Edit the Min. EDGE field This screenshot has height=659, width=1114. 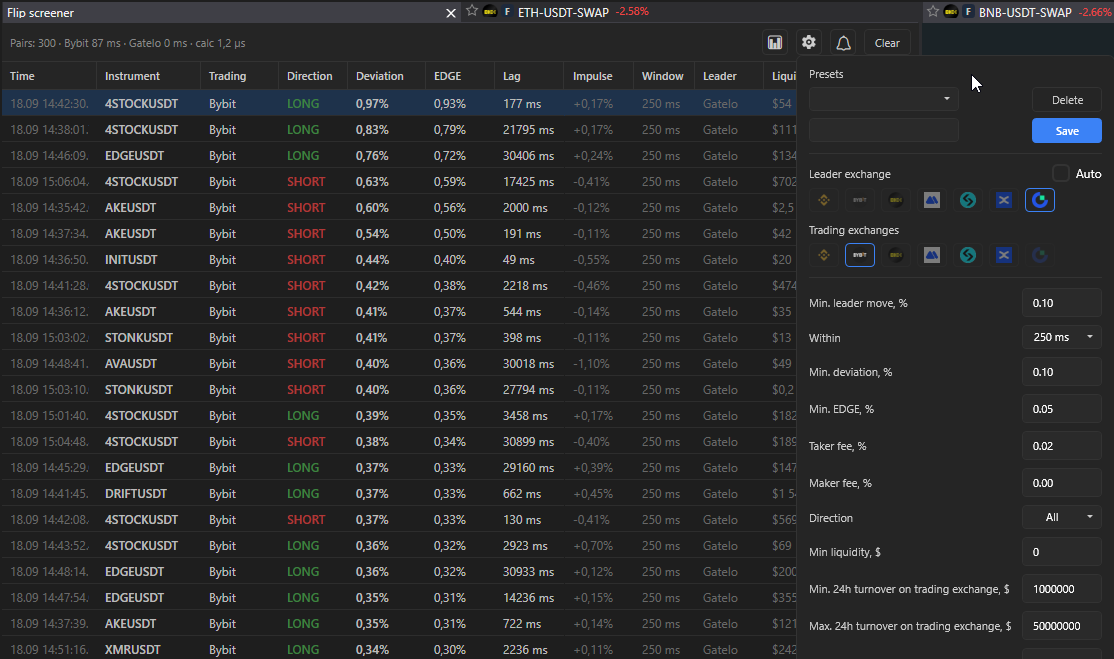click(x=1061, y=409)
